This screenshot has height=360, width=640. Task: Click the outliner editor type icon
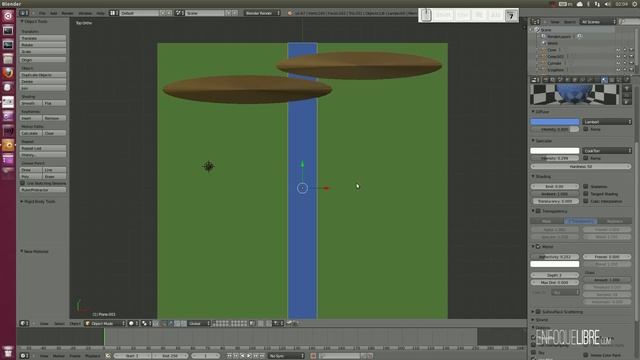535,21
